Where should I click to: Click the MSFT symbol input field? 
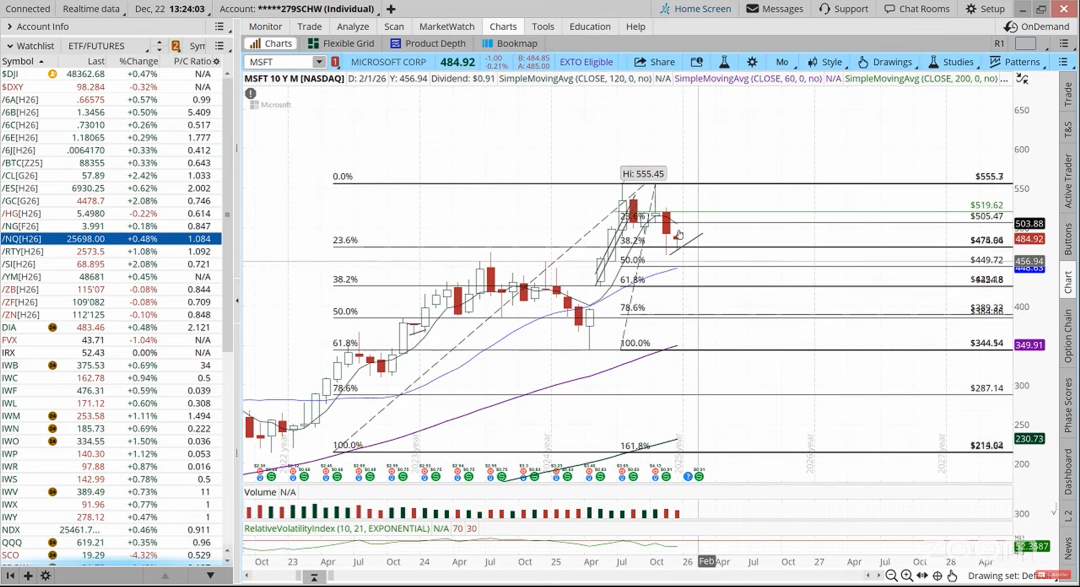pos(278,62)
